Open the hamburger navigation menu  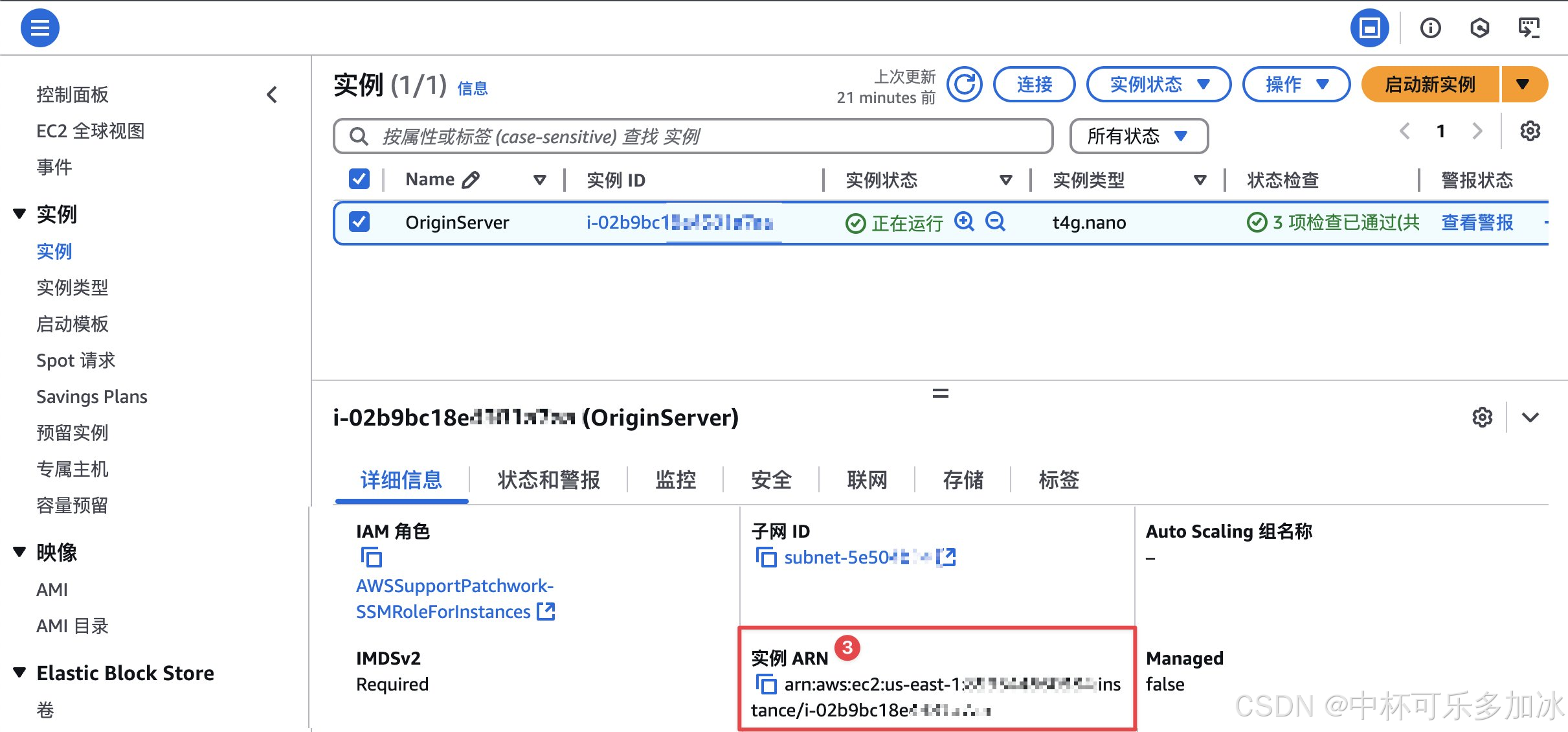coord(39,28)
